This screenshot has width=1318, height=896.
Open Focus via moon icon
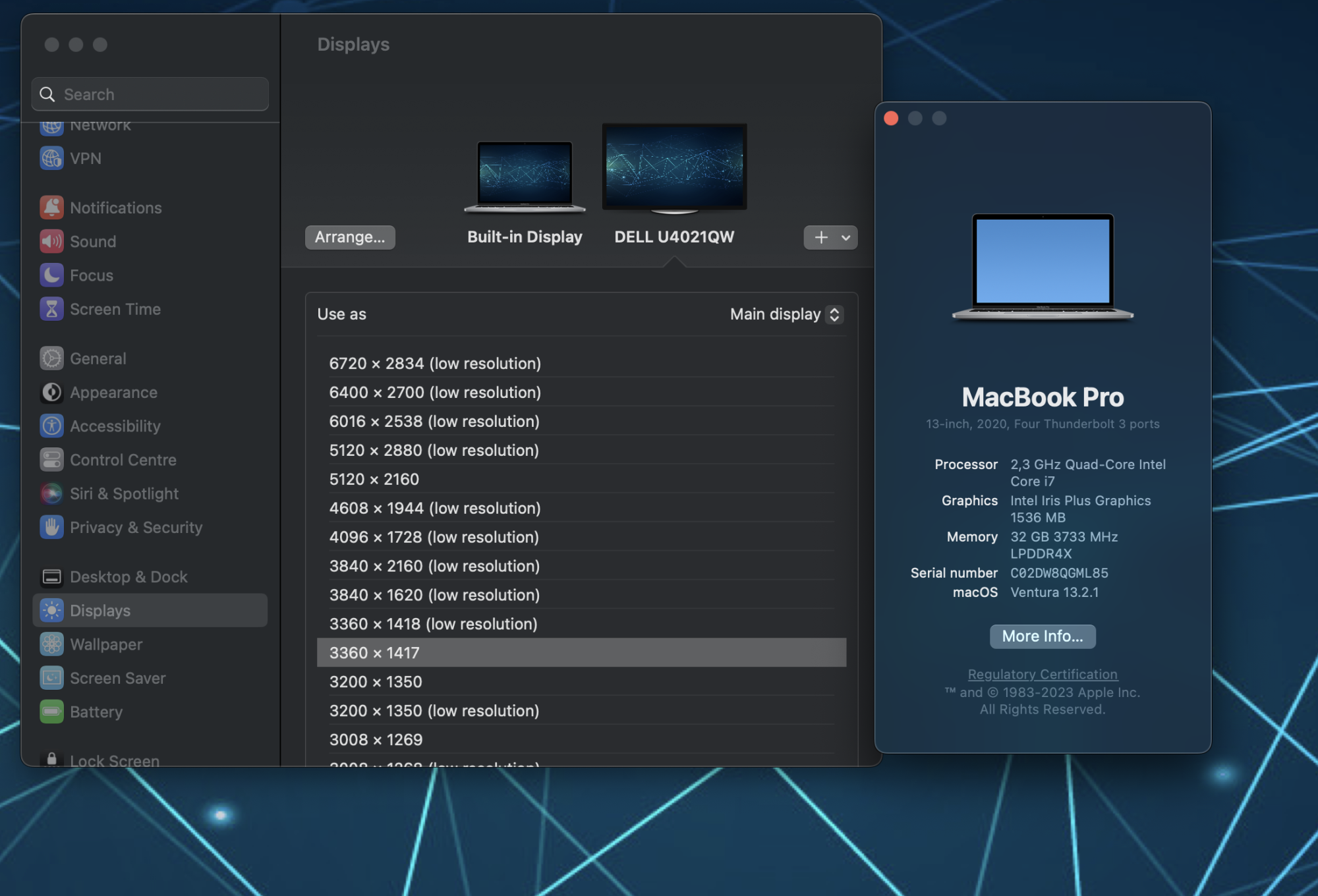click(x=51, y=275)
